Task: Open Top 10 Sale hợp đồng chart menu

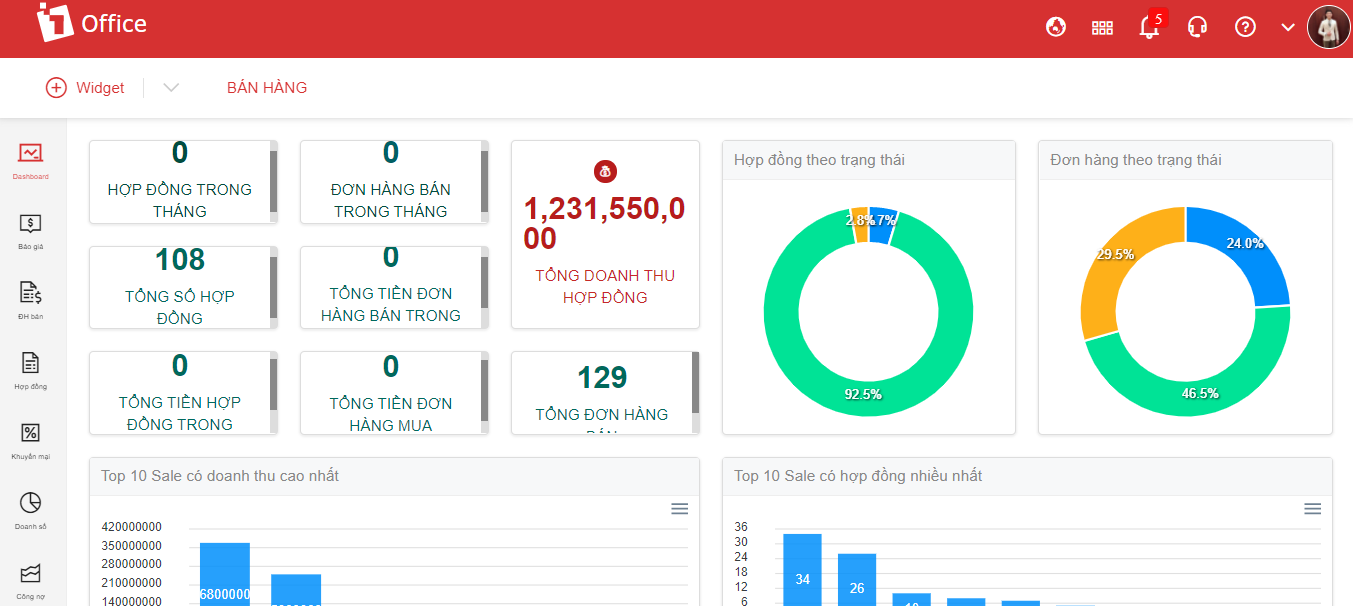Action: (x=1313, y=509)
